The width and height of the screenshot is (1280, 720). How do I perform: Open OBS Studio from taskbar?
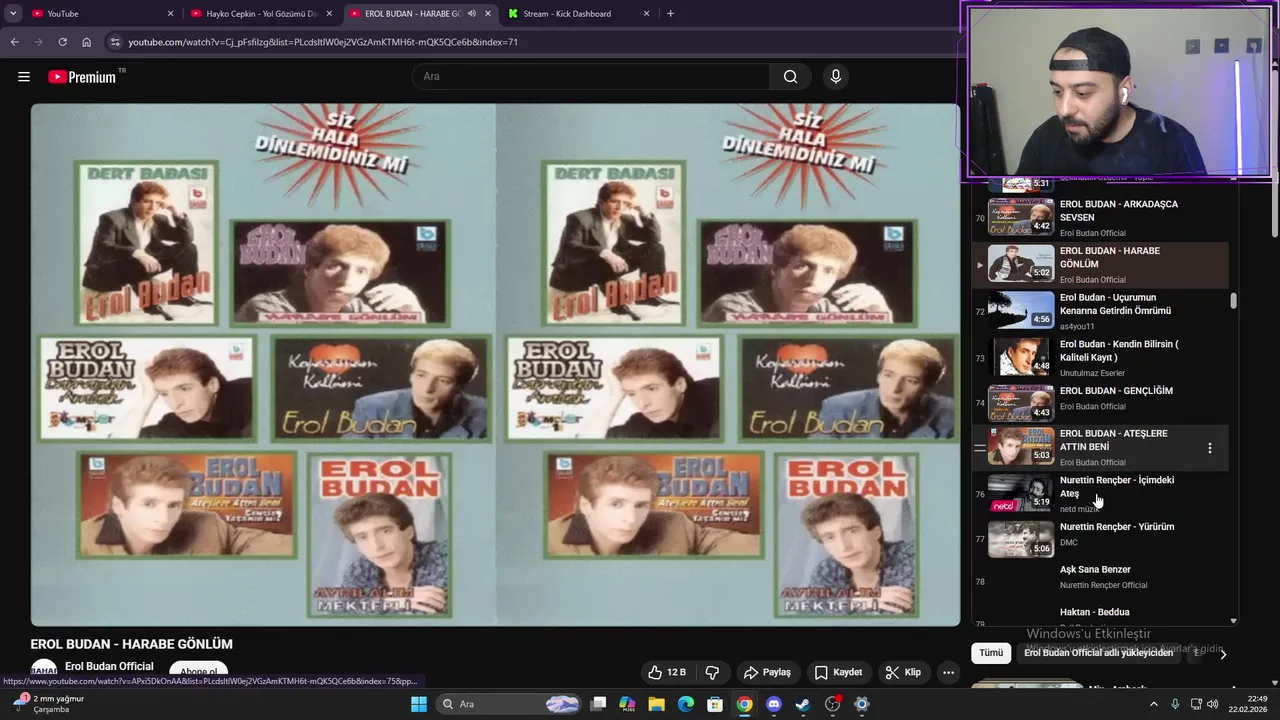click(x=833, y=704)
